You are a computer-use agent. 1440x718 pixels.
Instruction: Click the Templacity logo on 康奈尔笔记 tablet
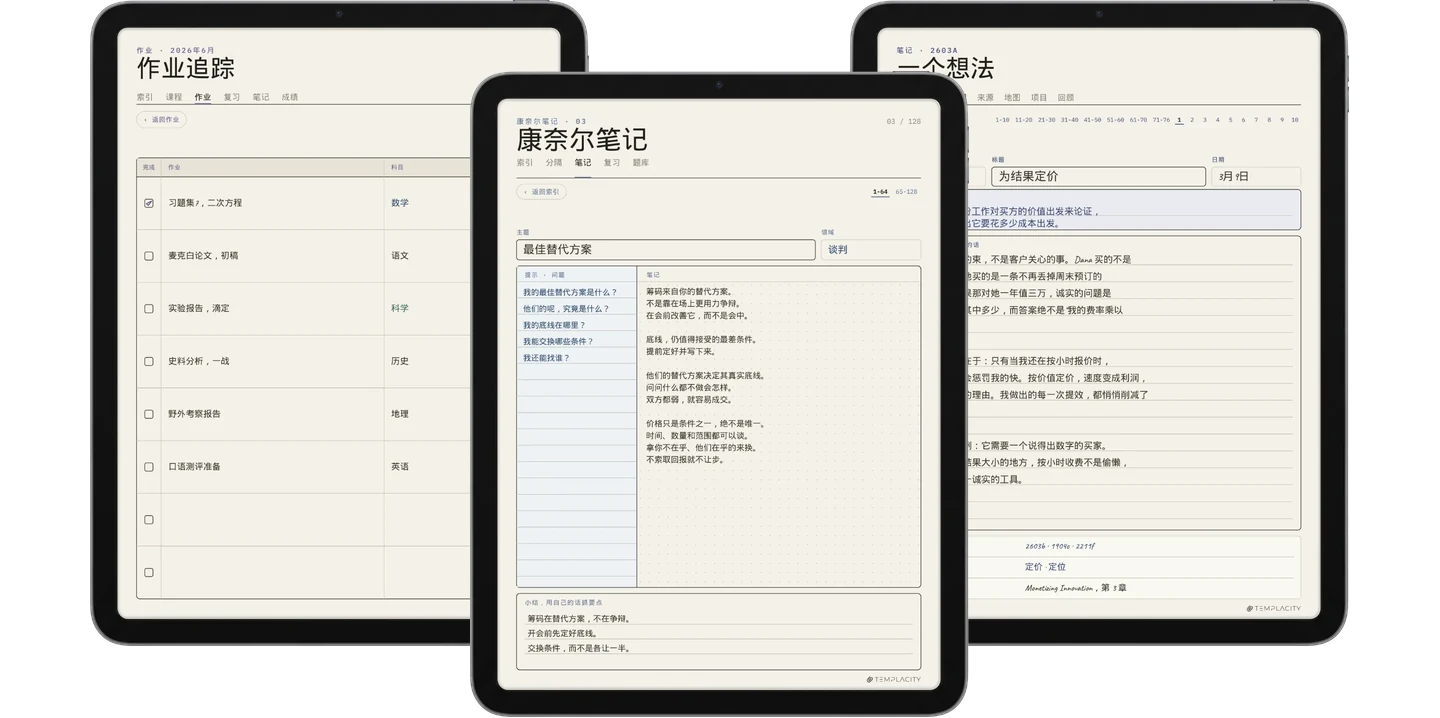point(894,680)
